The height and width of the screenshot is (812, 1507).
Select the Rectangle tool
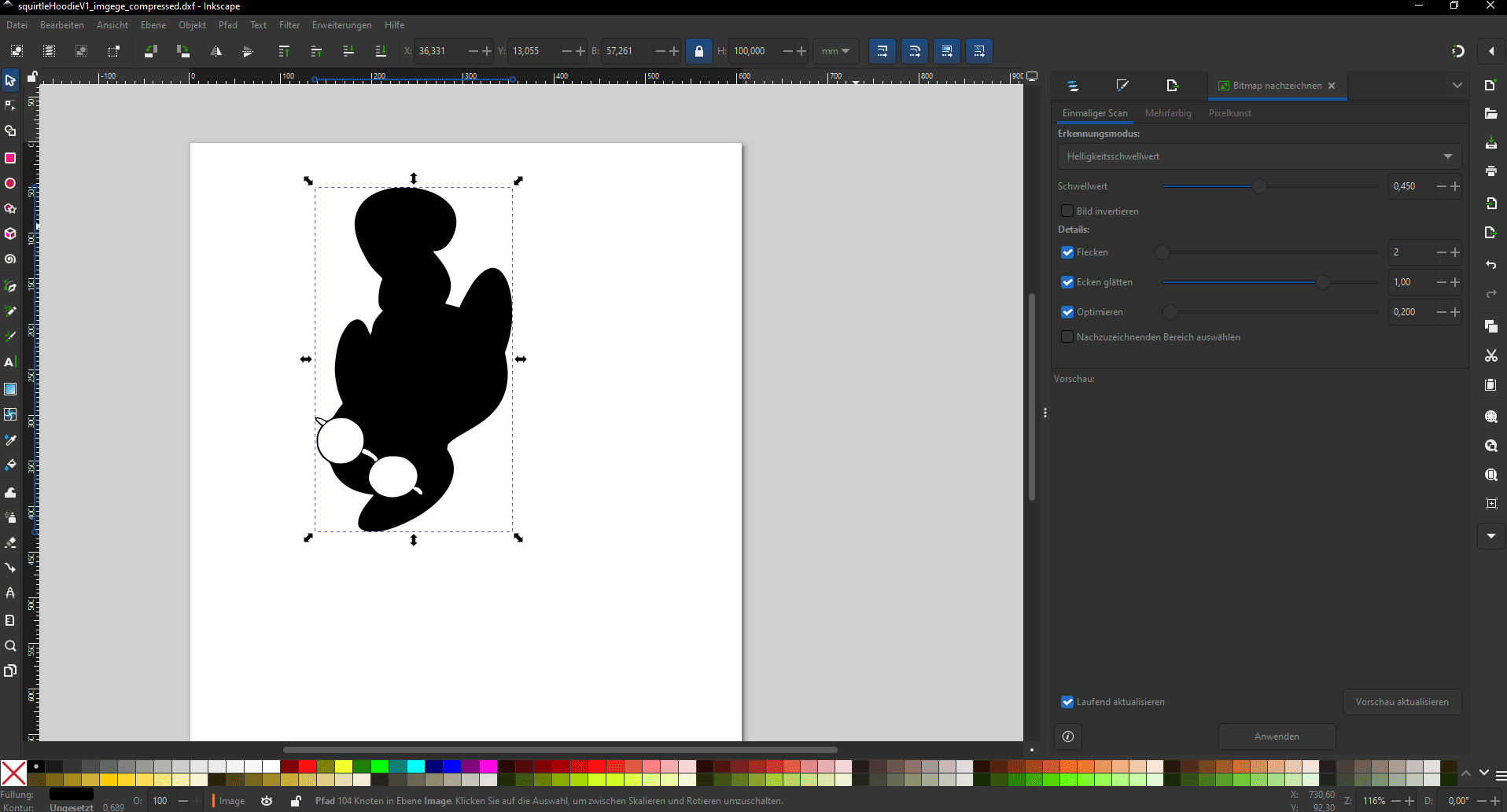(10, 158)
